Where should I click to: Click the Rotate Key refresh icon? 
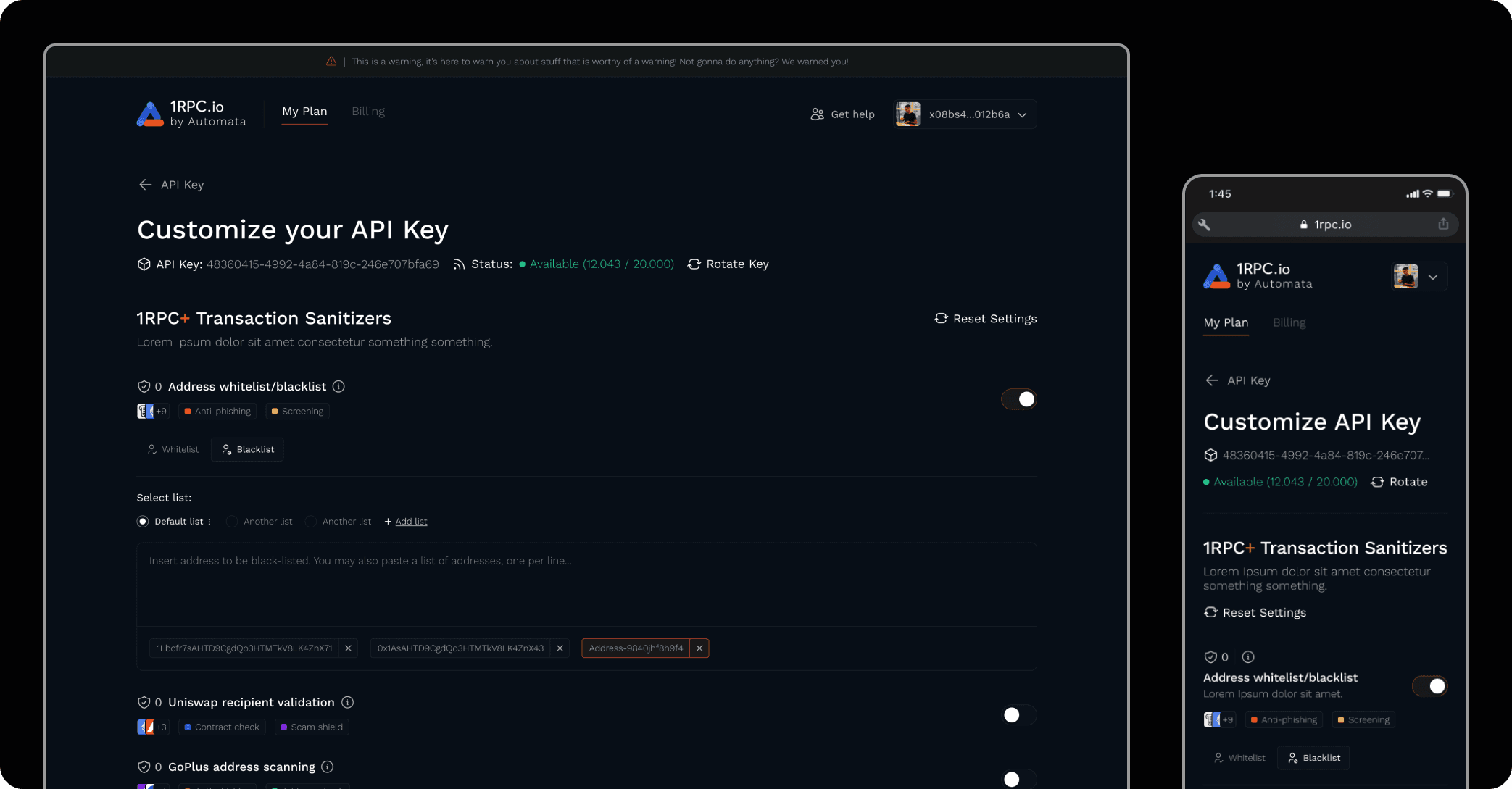click(694, 264)
